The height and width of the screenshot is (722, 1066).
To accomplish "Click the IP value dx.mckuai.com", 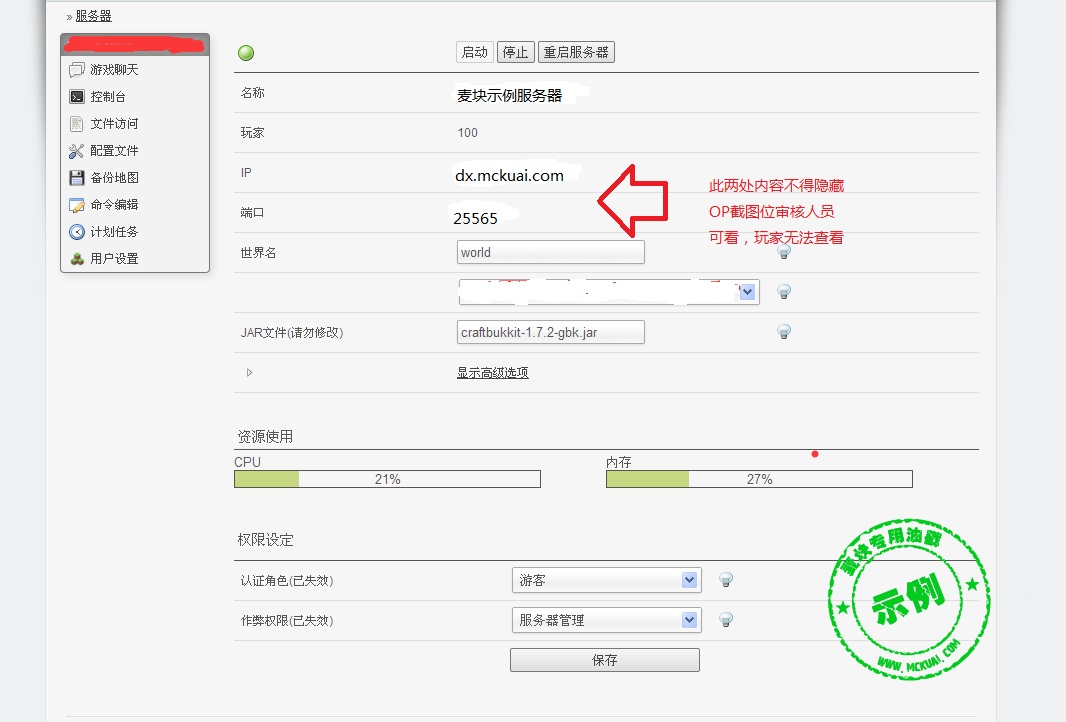I will (509, 175).
